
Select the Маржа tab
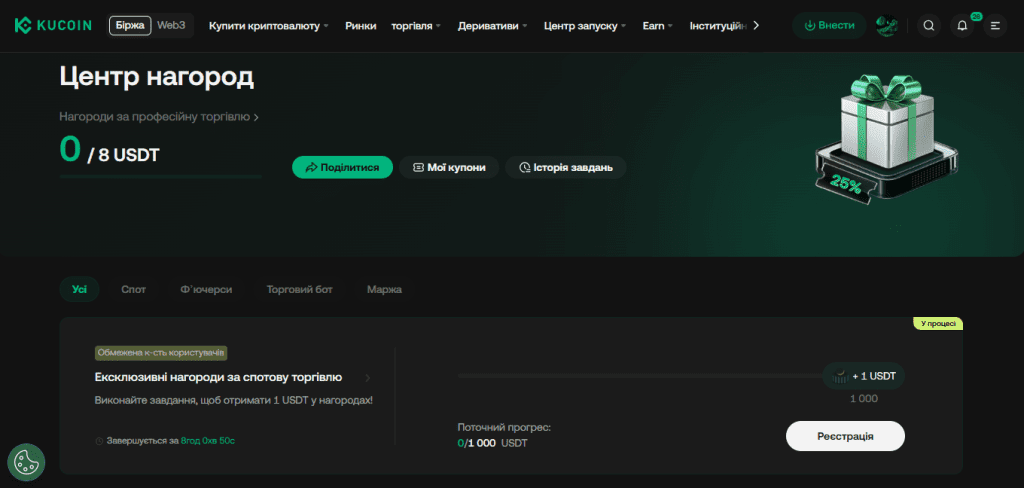click(384, 289)
